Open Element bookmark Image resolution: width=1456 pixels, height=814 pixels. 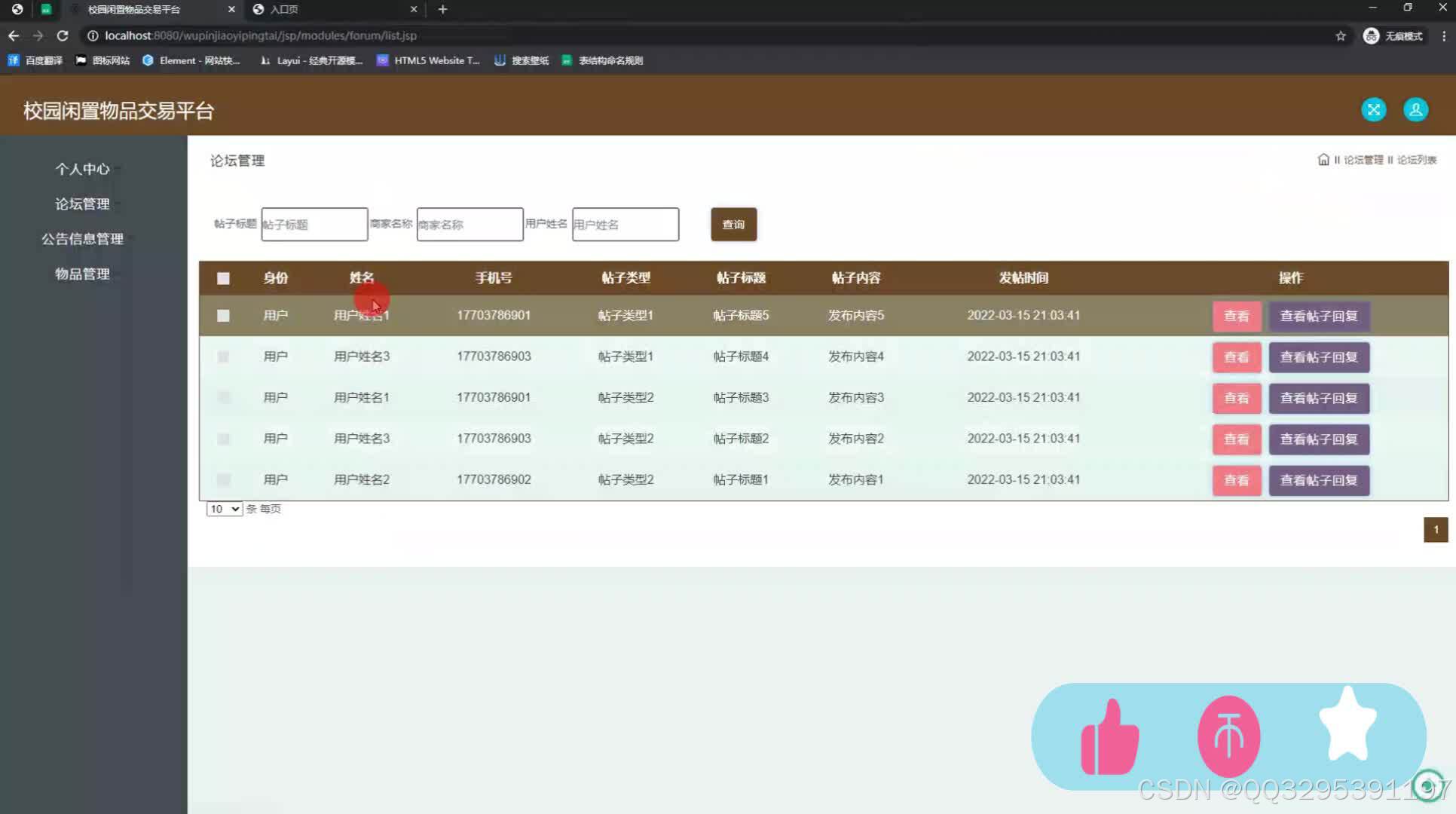(191, 60)
